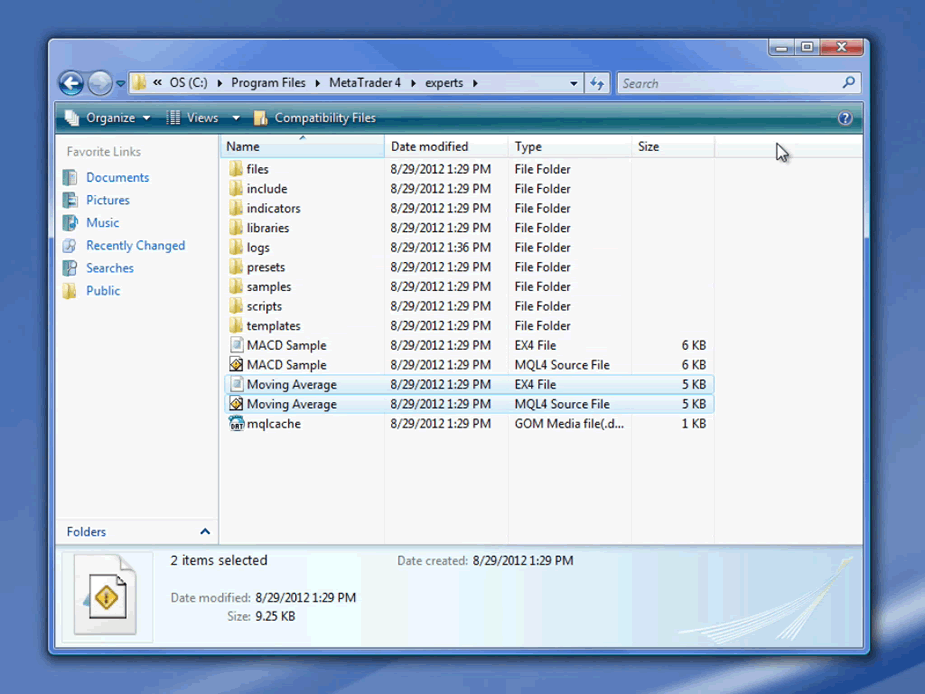Expand the arrow after MetaTrader 4 breadcrumb
The height and width of the screenshot is (694, 925).
coord(413,83)
